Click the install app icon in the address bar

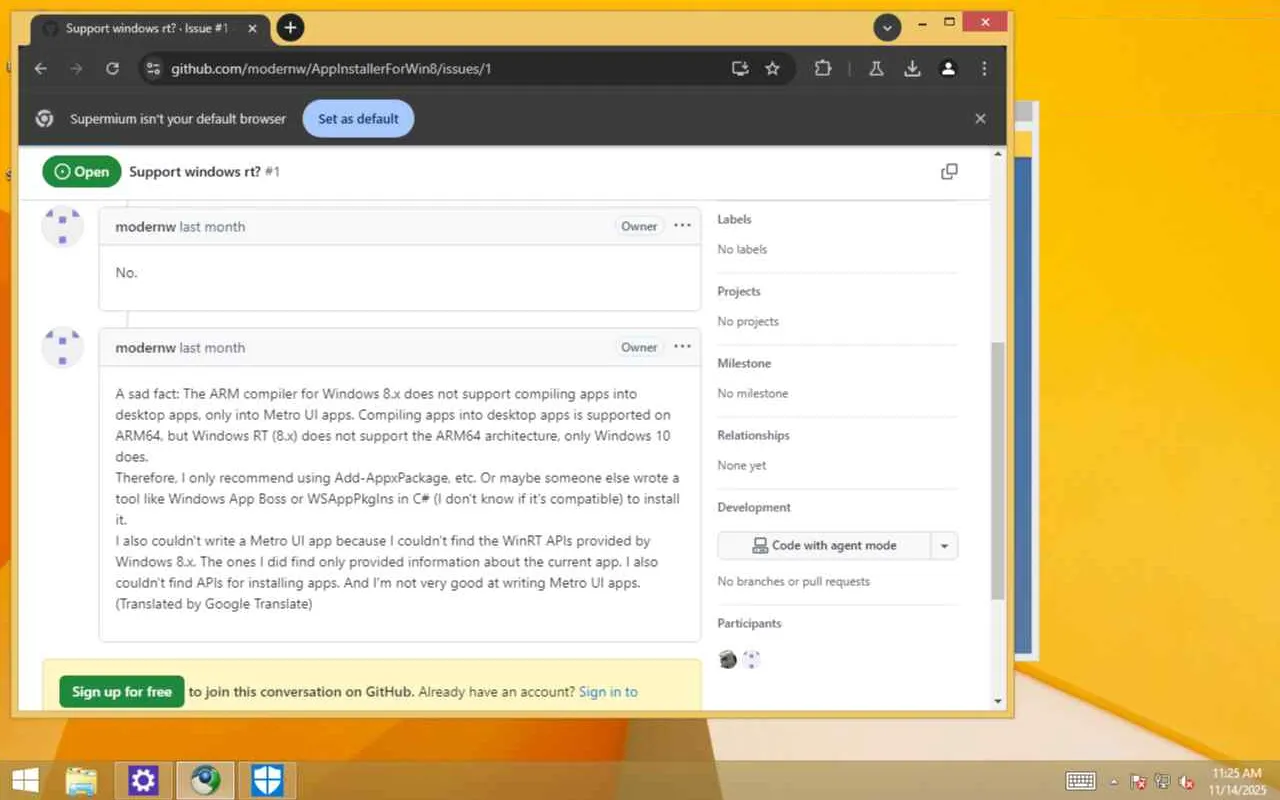[740, 69]
